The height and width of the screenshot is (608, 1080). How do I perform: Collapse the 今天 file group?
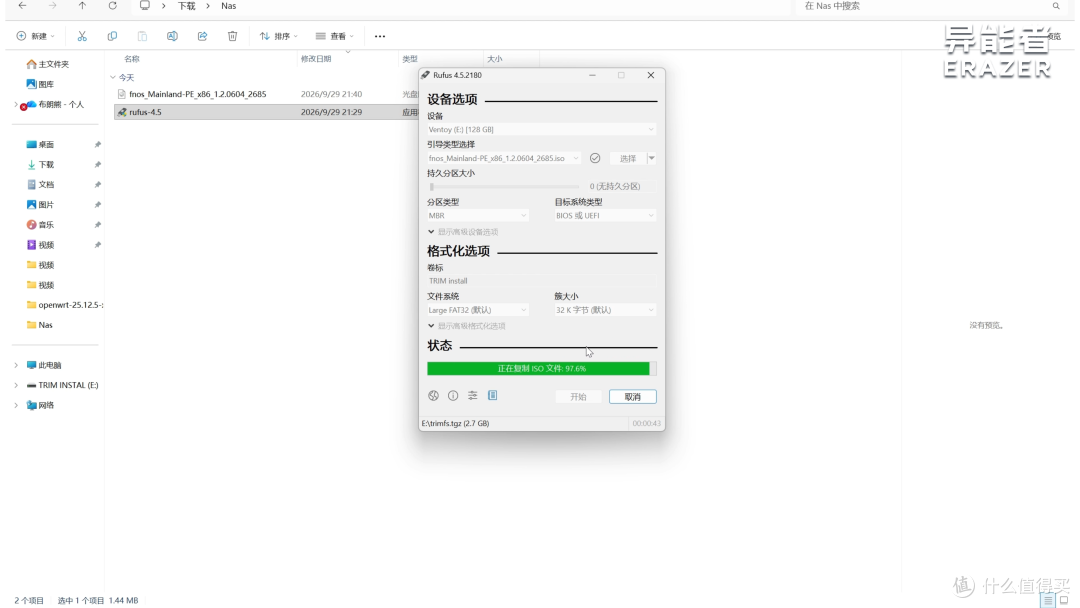(113, 77)
